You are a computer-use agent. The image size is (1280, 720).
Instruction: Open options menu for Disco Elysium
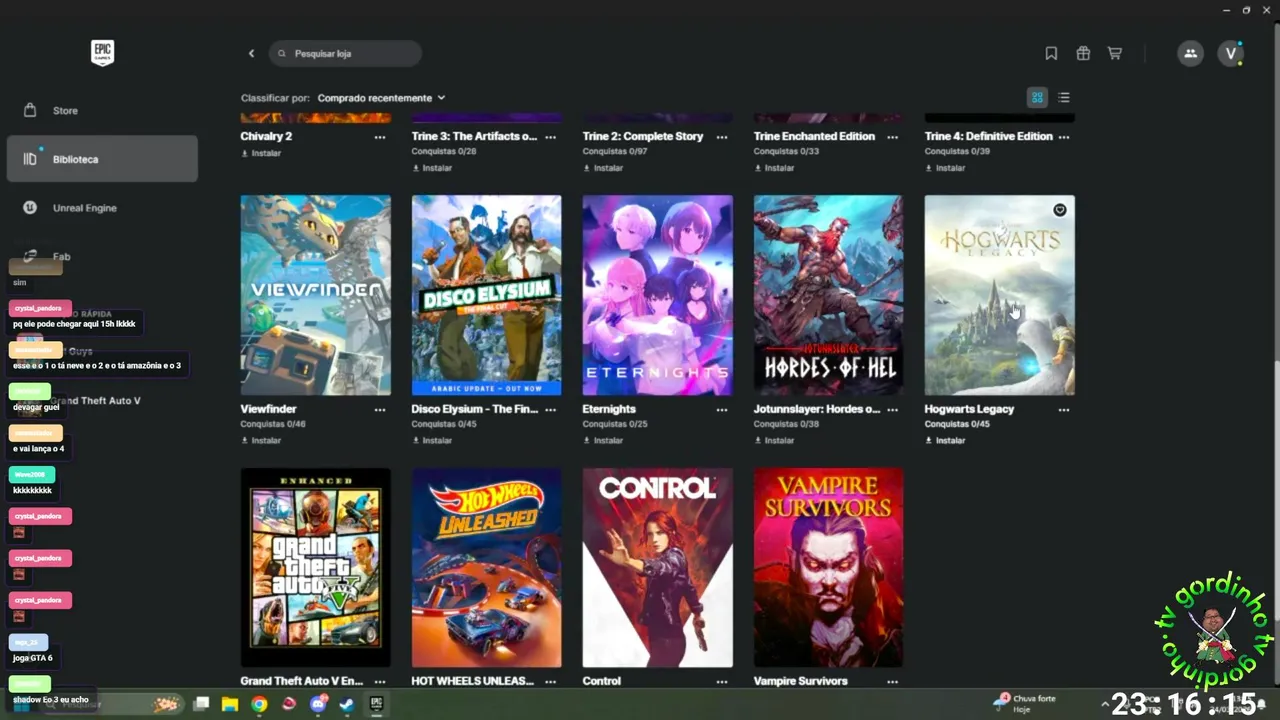[x=551, y=410]
